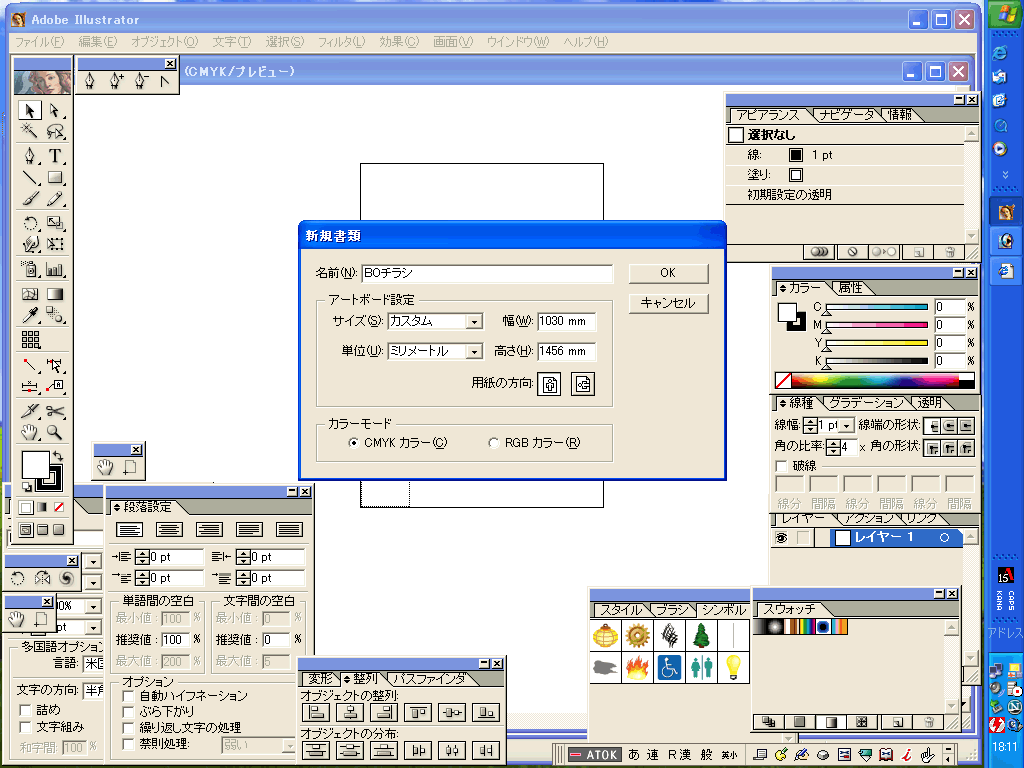Open the 単位 dropdown showing ミリメートル
Image resolution: width=1024 pixels, height=768 pixels.
coord(474,352)
